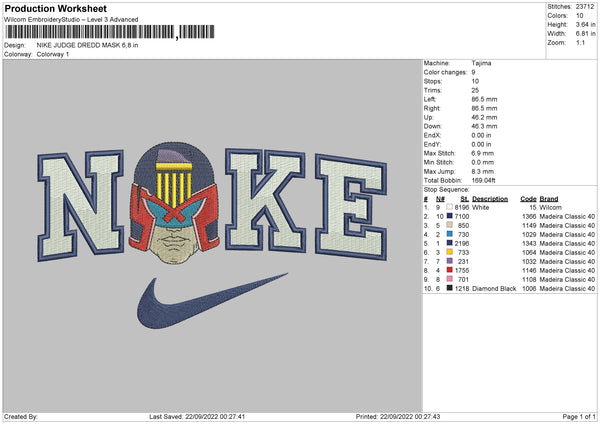
Task: Click the 'Right:' measurement label
Action: [x=432, y=108]
